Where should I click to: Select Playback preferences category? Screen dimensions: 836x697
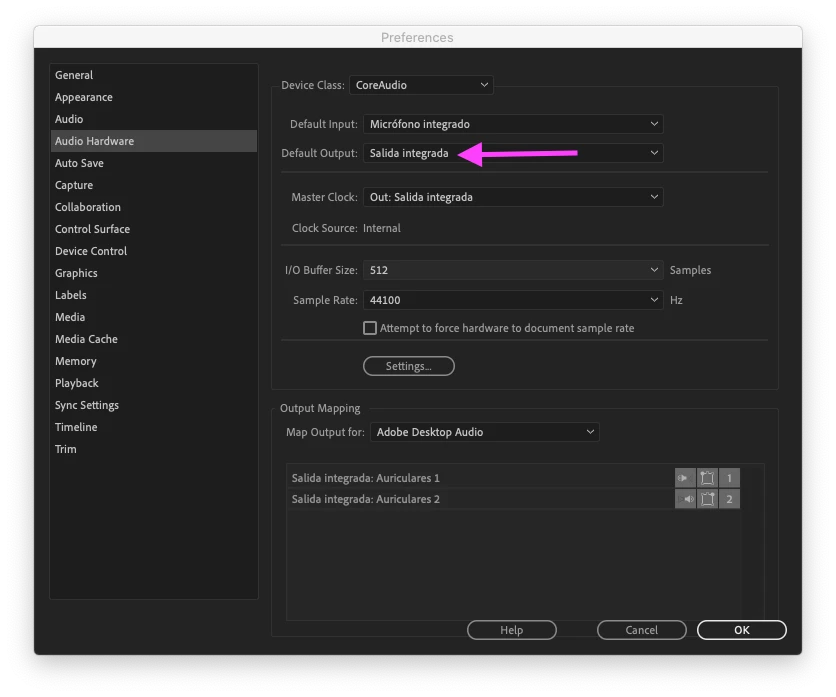154,383
